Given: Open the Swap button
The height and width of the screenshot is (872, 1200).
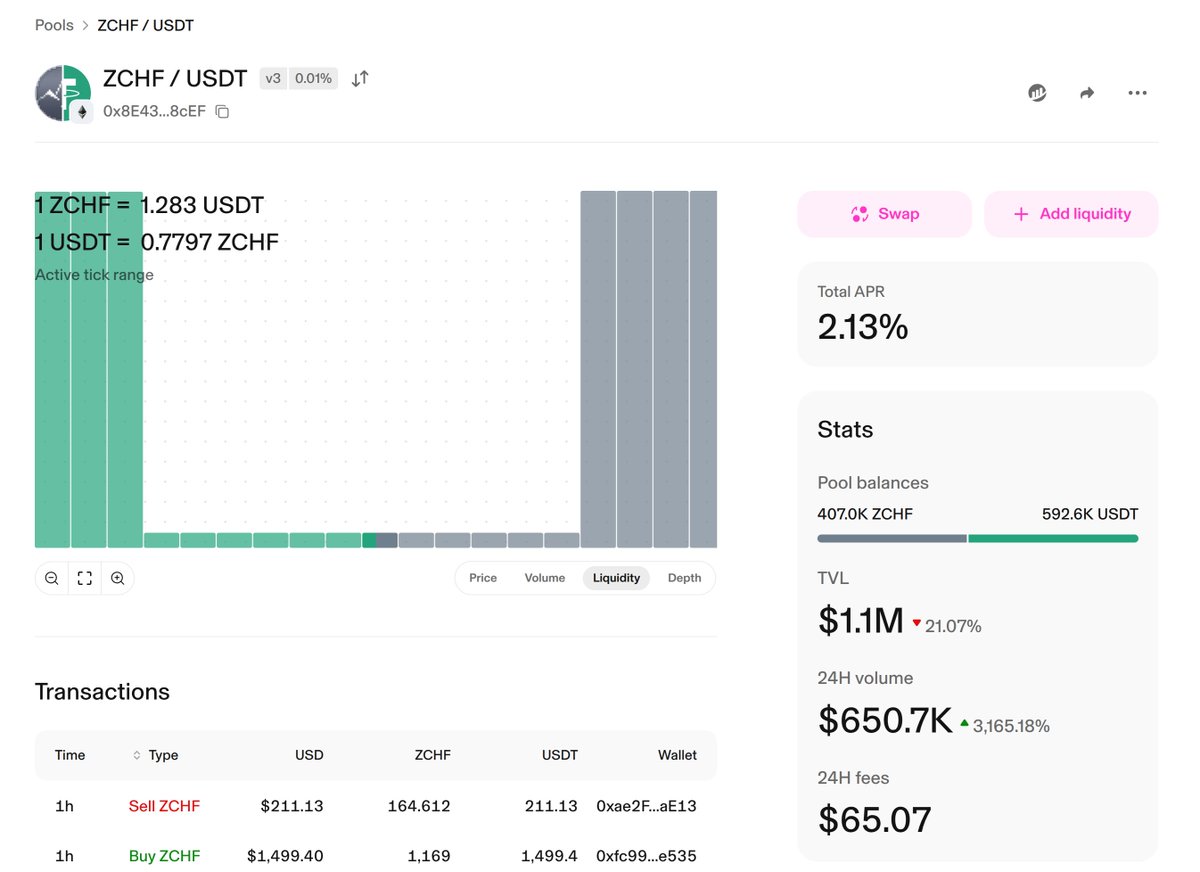Looking at the screenshot, I should tap(884, 214).
